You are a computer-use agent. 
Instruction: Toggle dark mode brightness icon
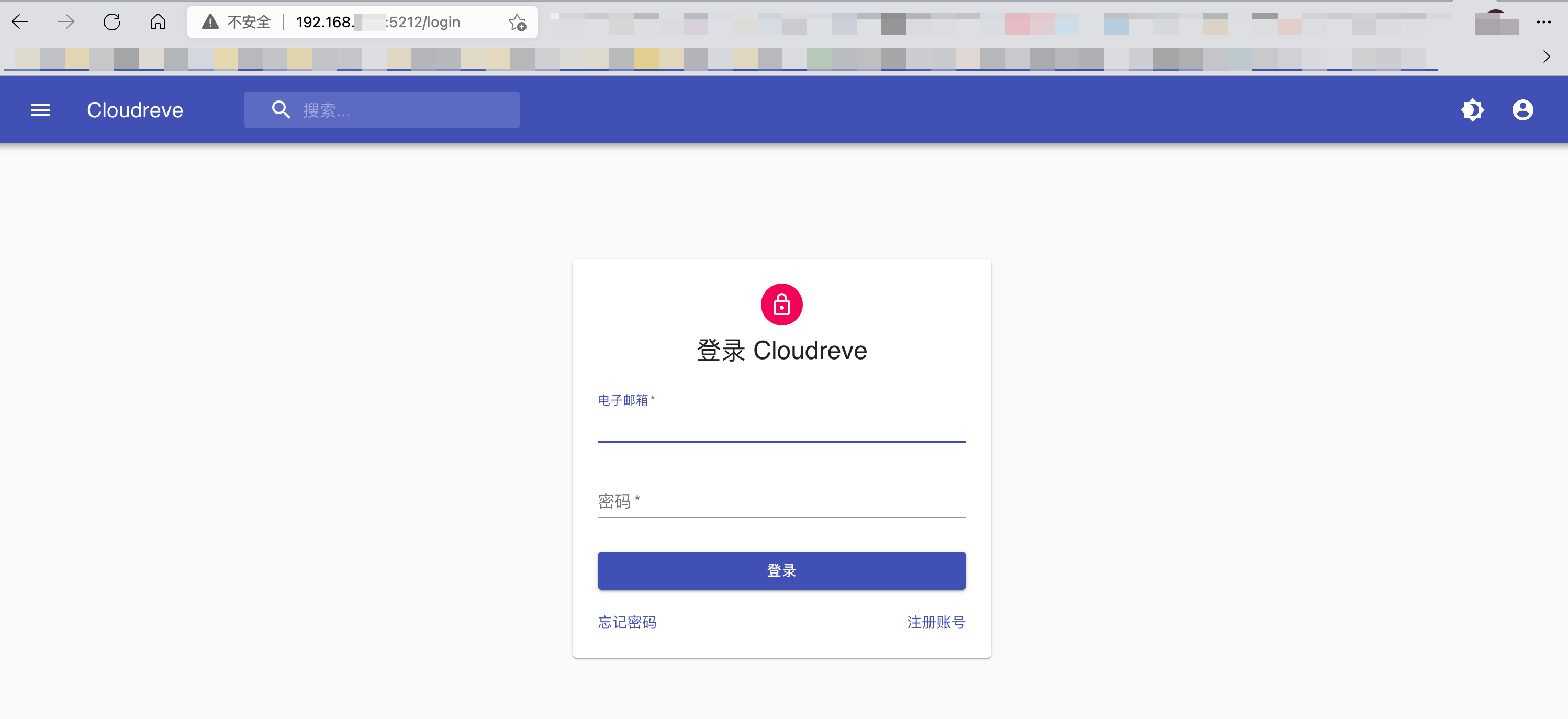click(x=1472, y=110)
